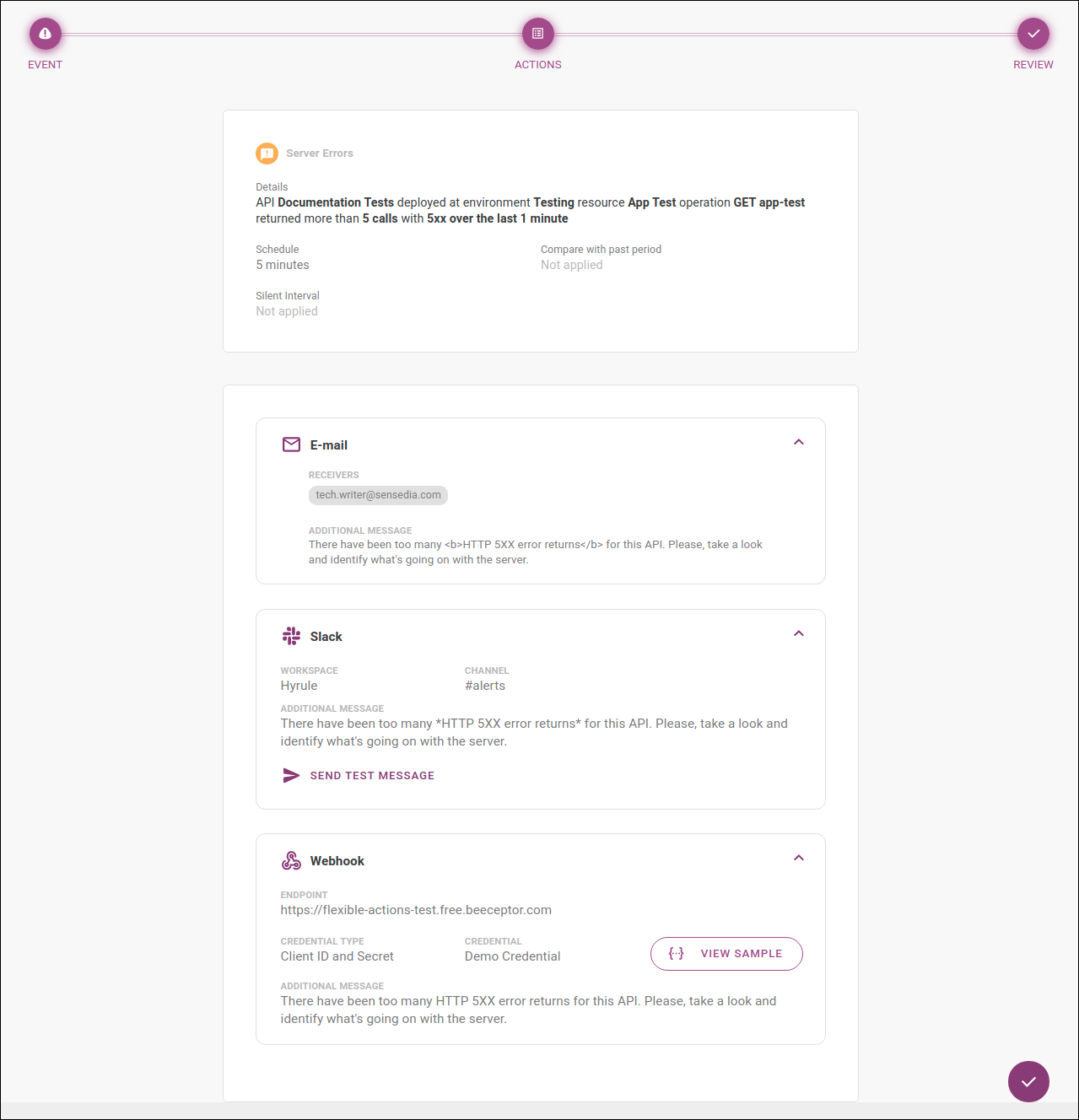This screenshot has height=1120, width=1079.
Task: Click the curly braces code icon
Action: (x=676, y=953)
